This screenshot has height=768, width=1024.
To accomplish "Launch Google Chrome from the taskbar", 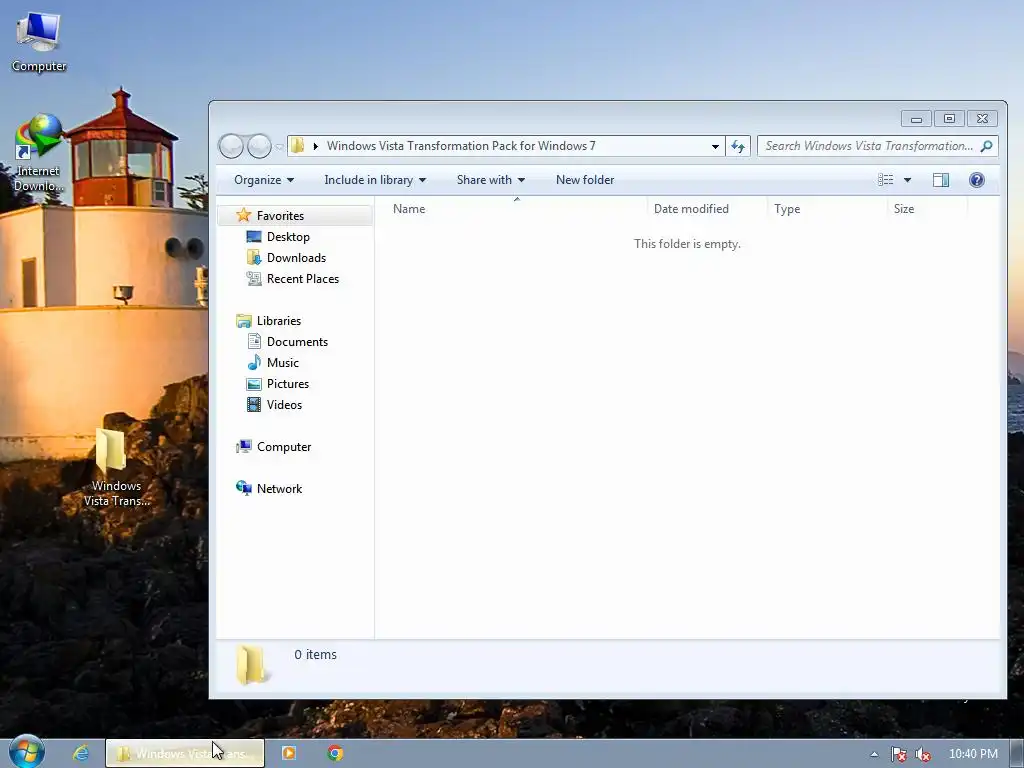I will coord(335,753).
